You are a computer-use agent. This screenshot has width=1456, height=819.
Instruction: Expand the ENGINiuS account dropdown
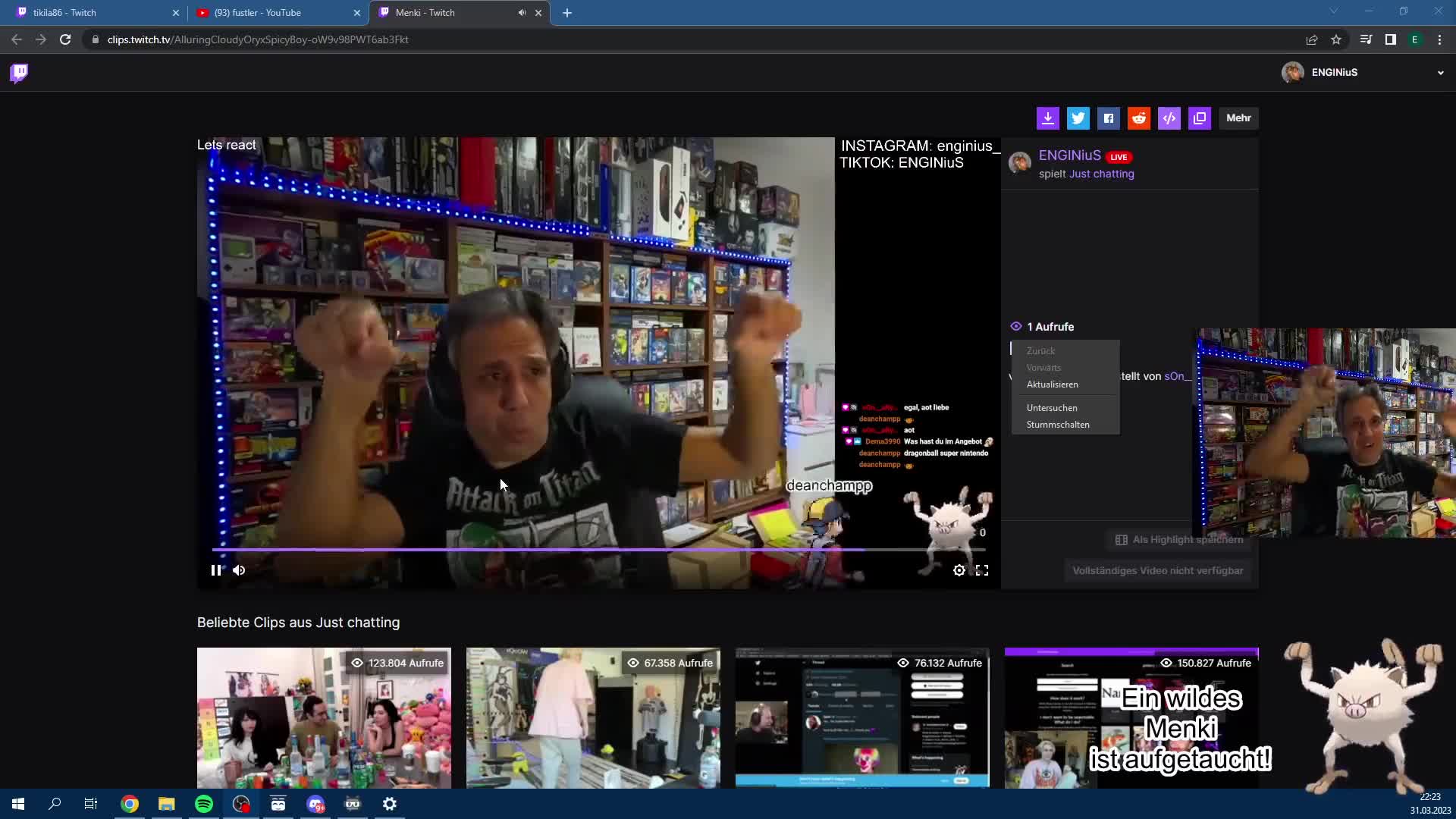[1440, 73]
